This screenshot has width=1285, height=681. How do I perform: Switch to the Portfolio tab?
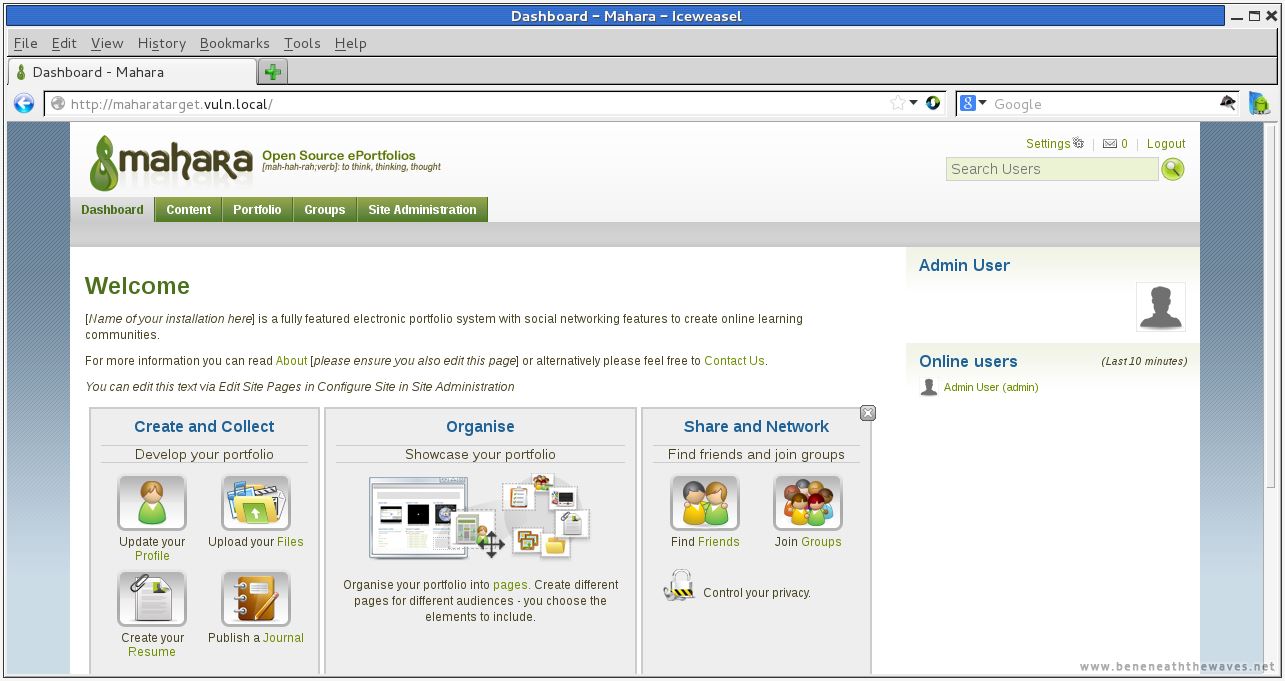(x=257, y=210)
